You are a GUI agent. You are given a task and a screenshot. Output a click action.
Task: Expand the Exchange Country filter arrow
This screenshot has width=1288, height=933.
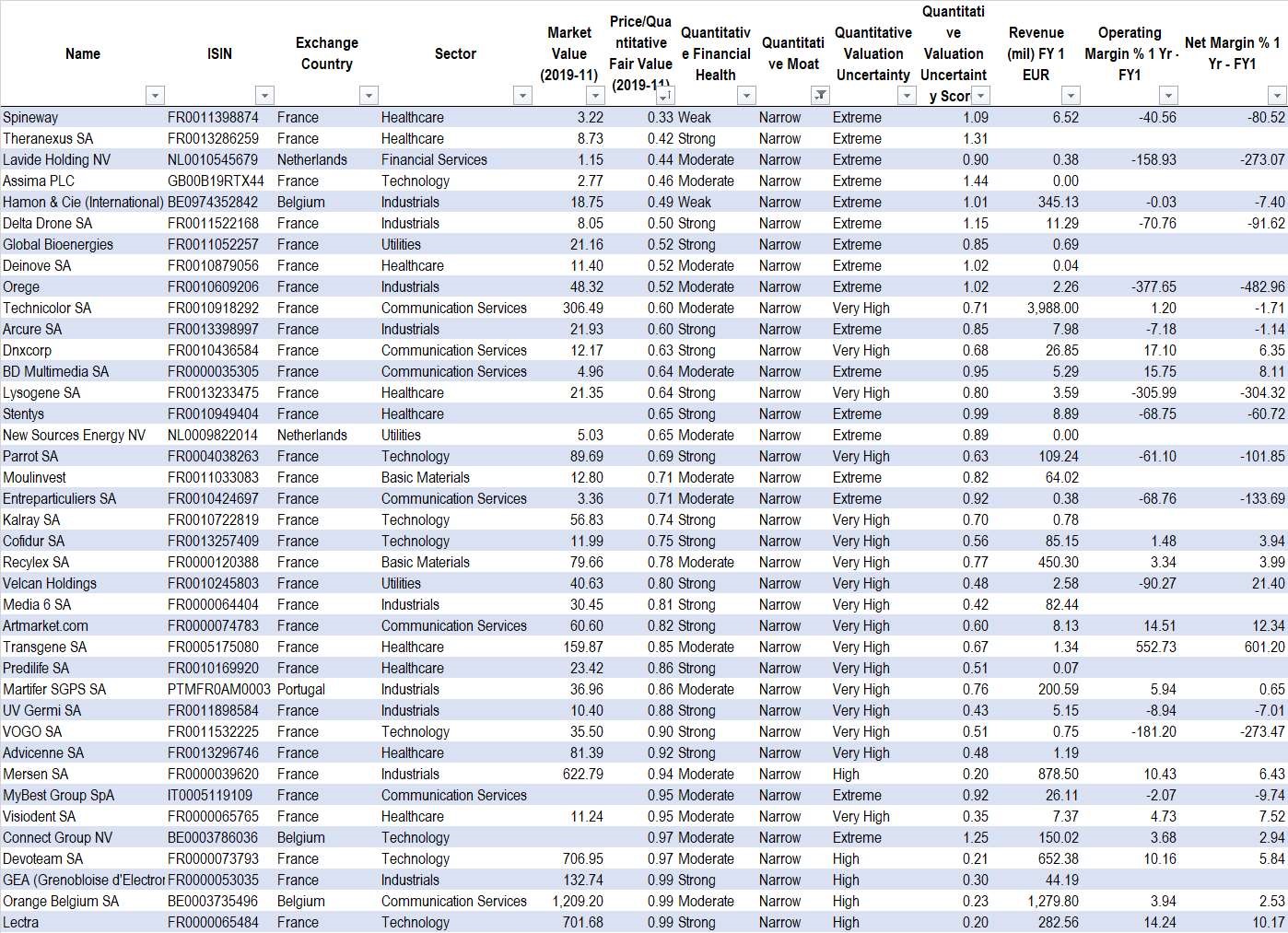[x=369, y=96]
